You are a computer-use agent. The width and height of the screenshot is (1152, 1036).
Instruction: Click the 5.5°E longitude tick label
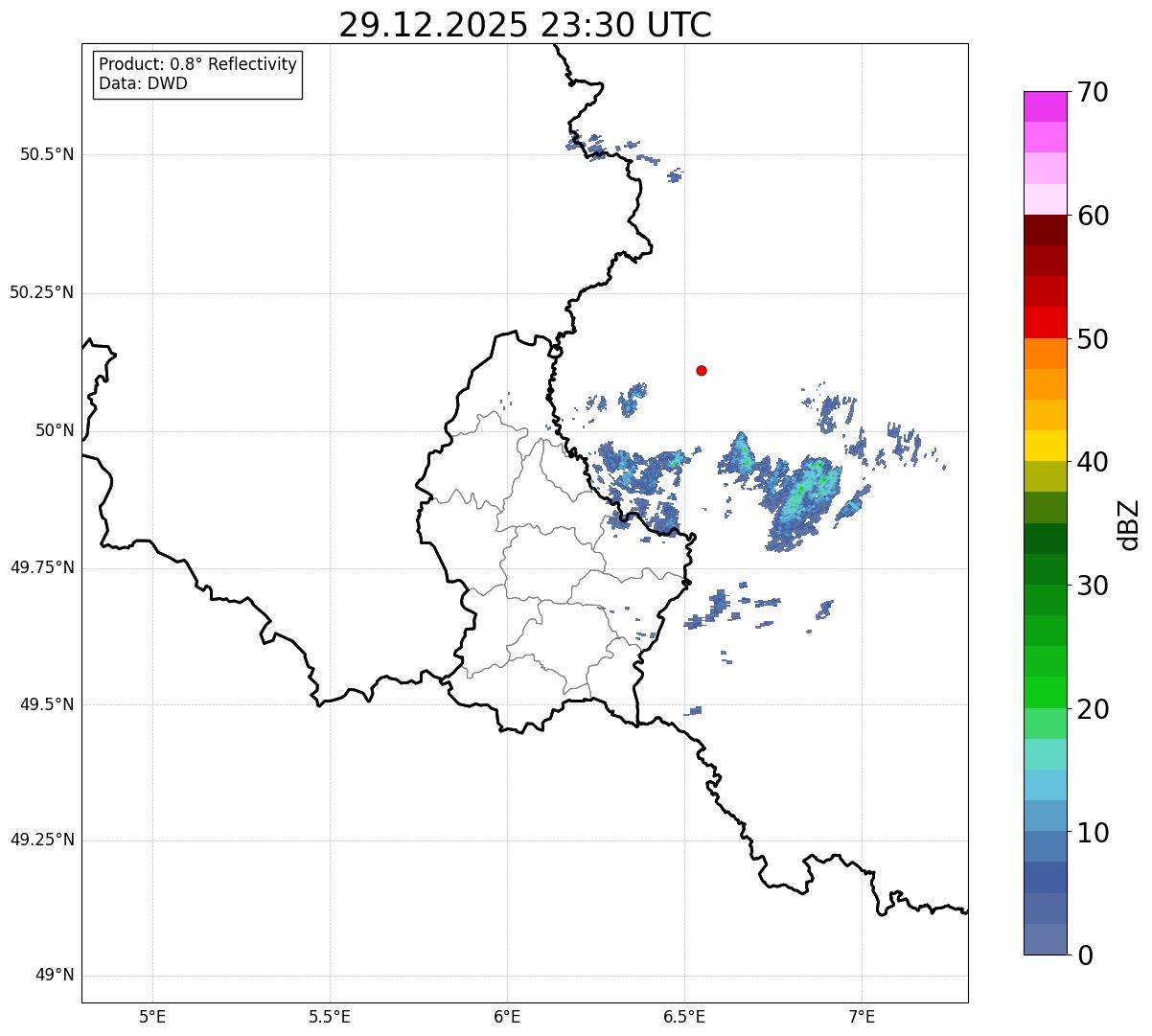330,1016
